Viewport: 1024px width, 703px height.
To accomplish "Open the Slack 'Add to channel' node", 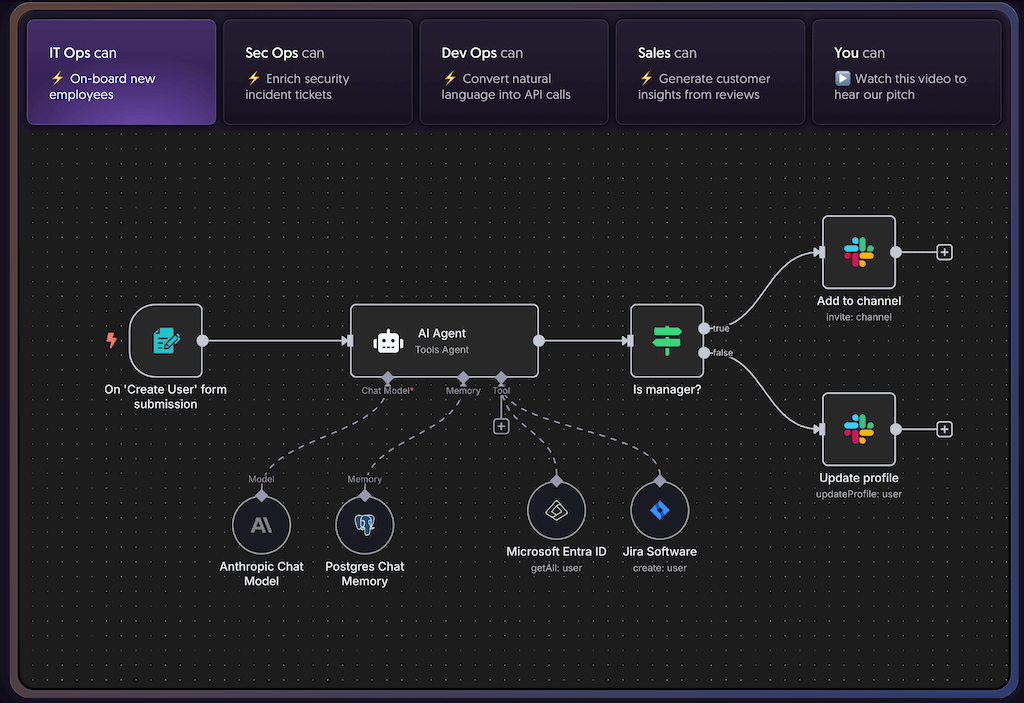I will coord(858,253).
